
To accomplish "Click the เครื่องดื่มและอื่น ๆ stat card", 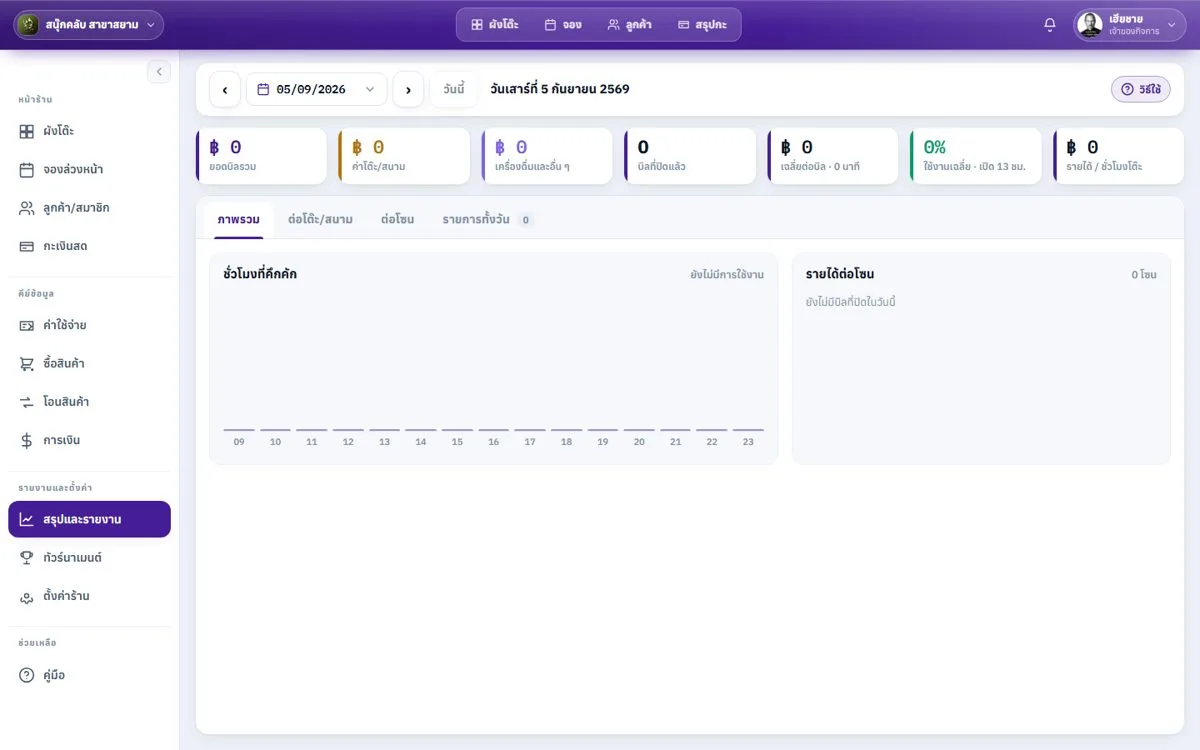I will 547,156.
